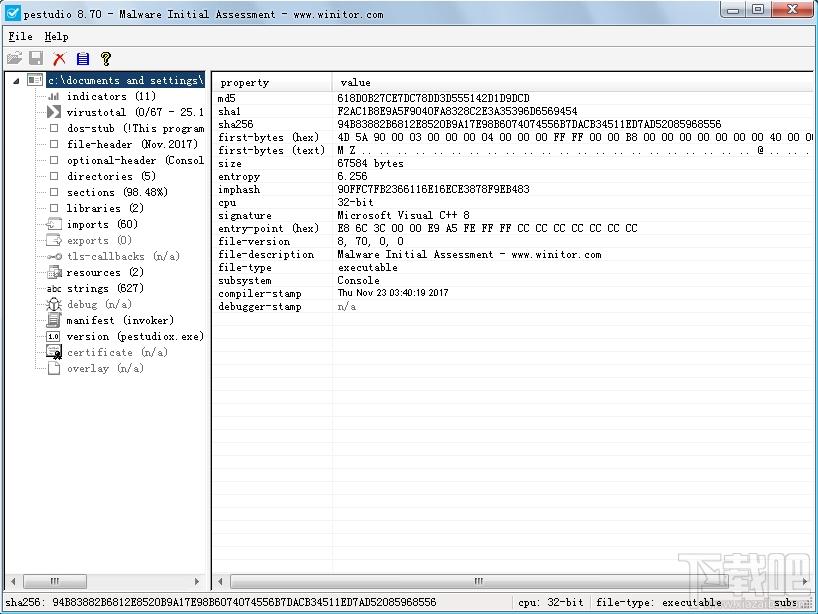Click the details panel horizontal scrollbar thumb
The image size is (818, 614).
[x=478, y=581]
